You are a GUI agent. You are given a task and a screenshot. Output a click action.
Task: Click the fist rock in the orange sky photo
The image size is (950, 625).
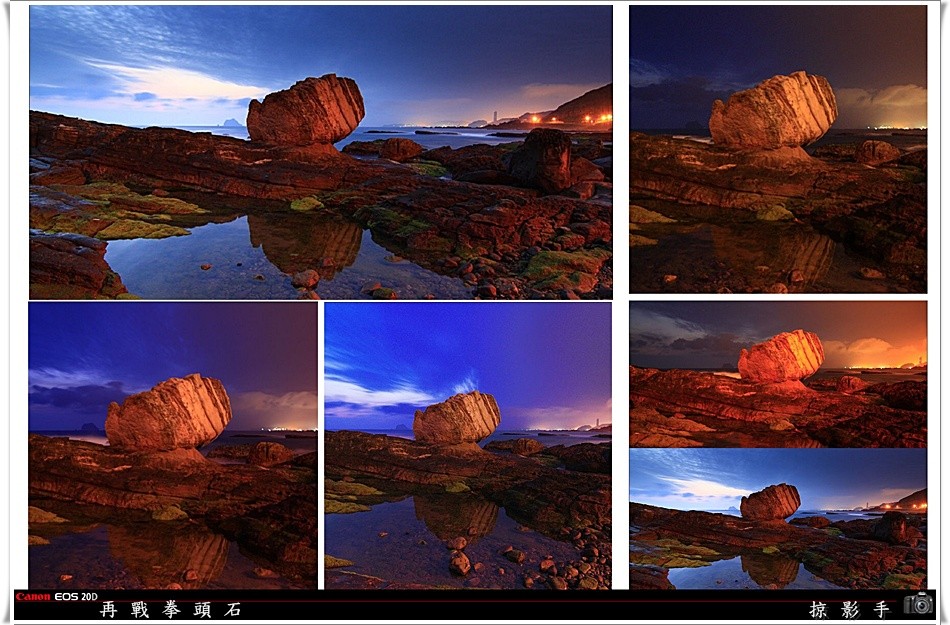coord(781,356)
